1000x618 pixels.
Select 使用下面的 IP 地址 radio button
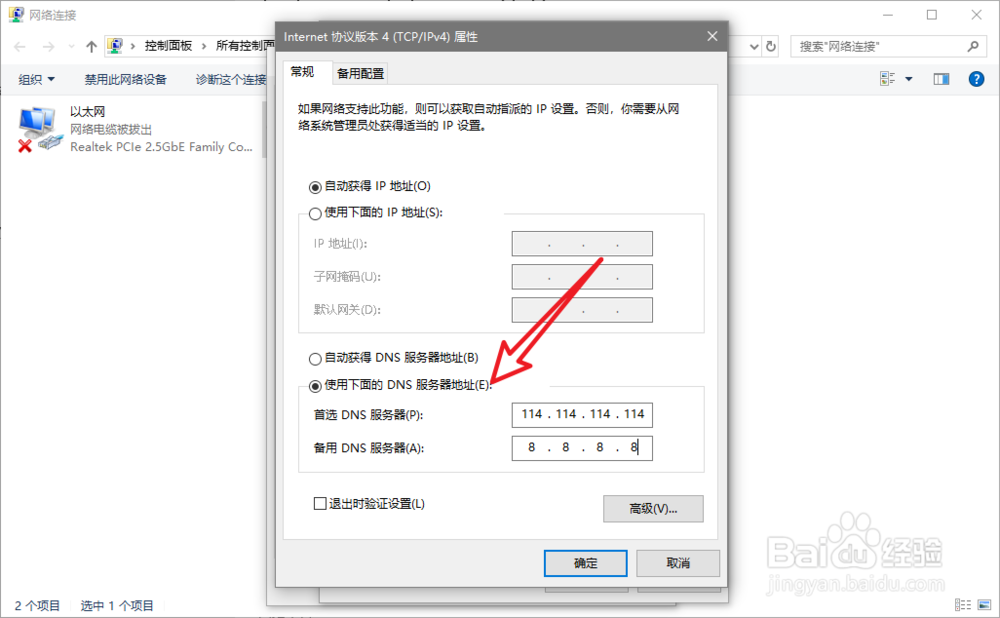[x=315, y=214]
